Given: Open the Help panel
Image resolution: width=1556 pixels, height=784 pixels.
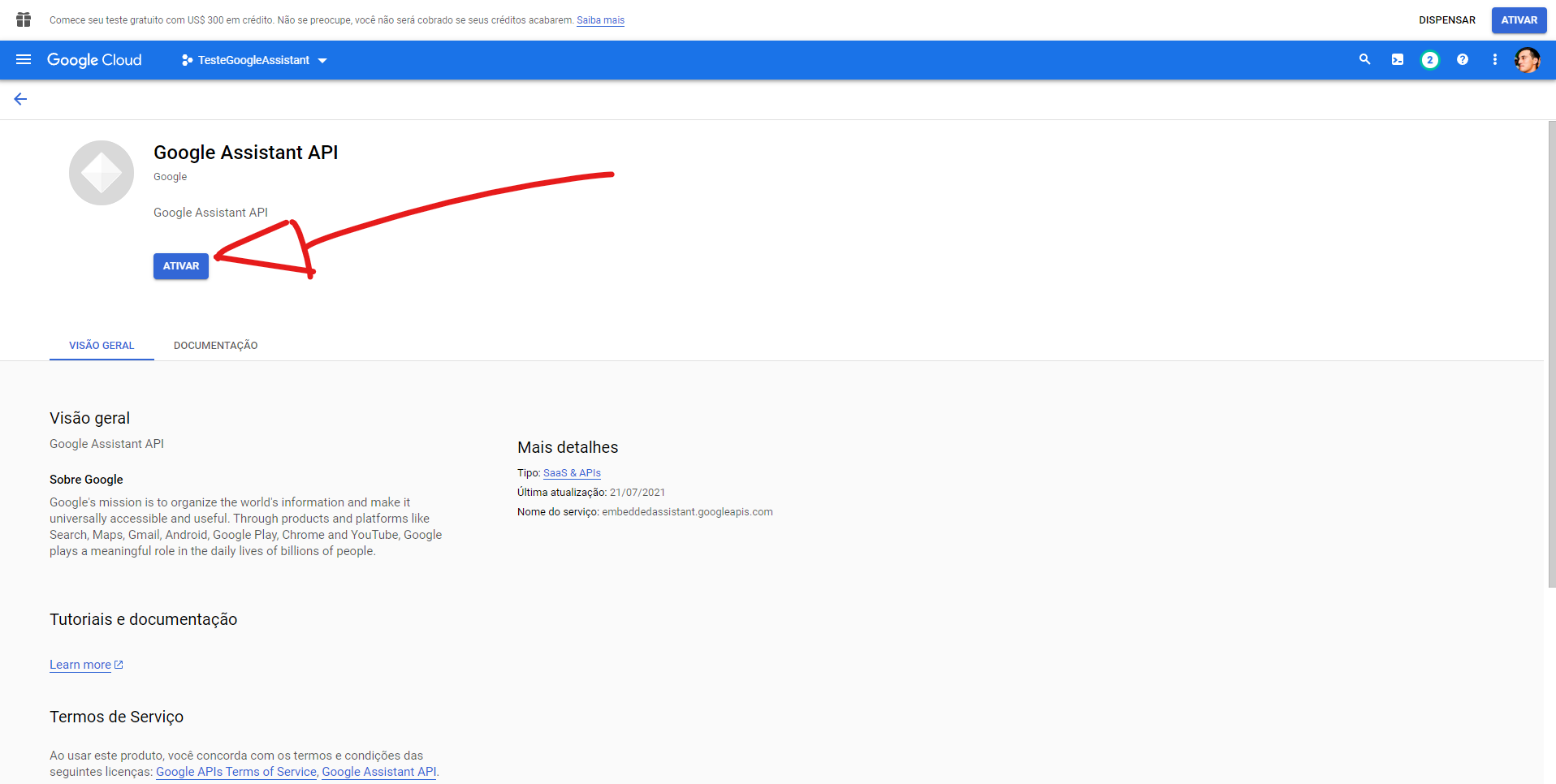Looking at the screenshot, I should (x=1463, y=59).
